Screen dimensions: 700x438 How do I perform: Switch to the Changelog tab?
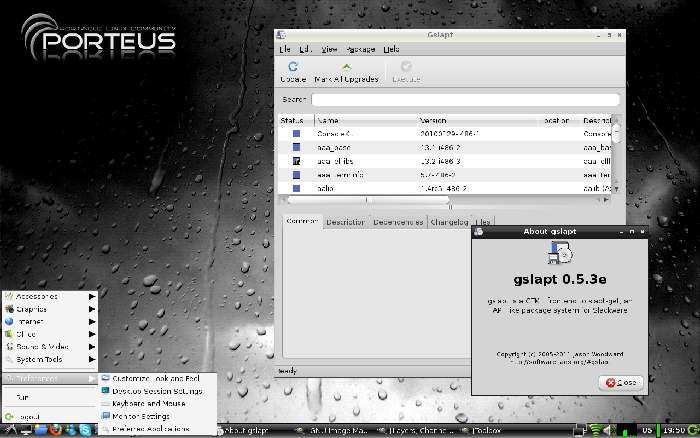[x=449, y=222]
